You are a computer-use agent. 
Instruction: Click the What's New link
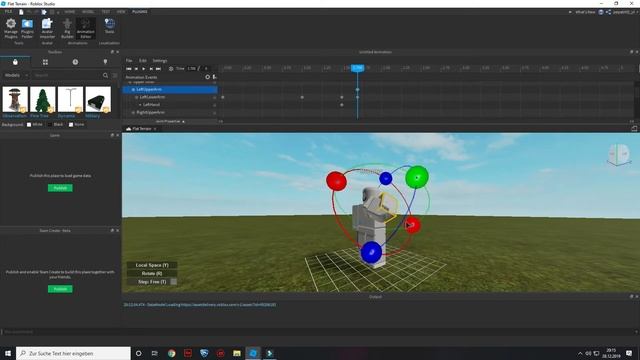click(x=585, y=12)
